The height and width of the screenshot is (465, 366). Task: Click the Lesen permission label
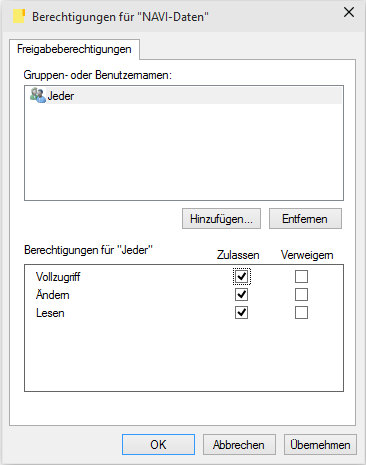(x=50, y=313)
